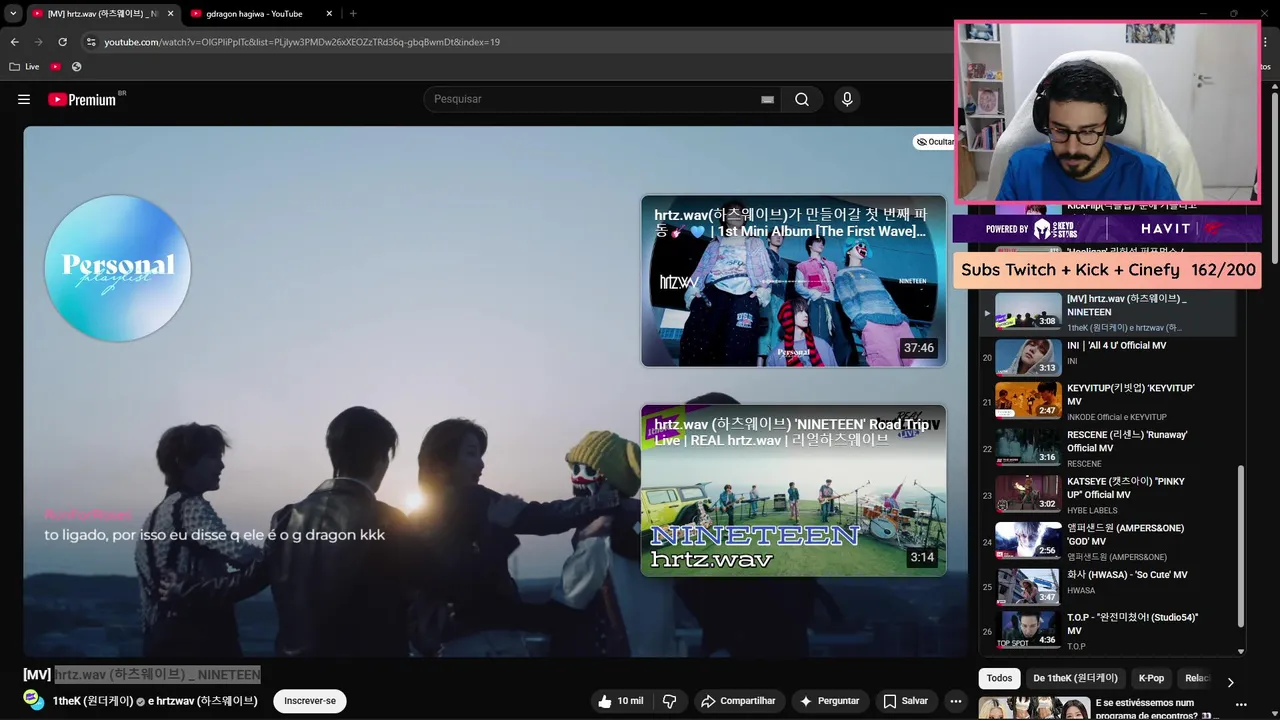Go back with browser back arrow
1280x720 pixels.
coord(14,42)
